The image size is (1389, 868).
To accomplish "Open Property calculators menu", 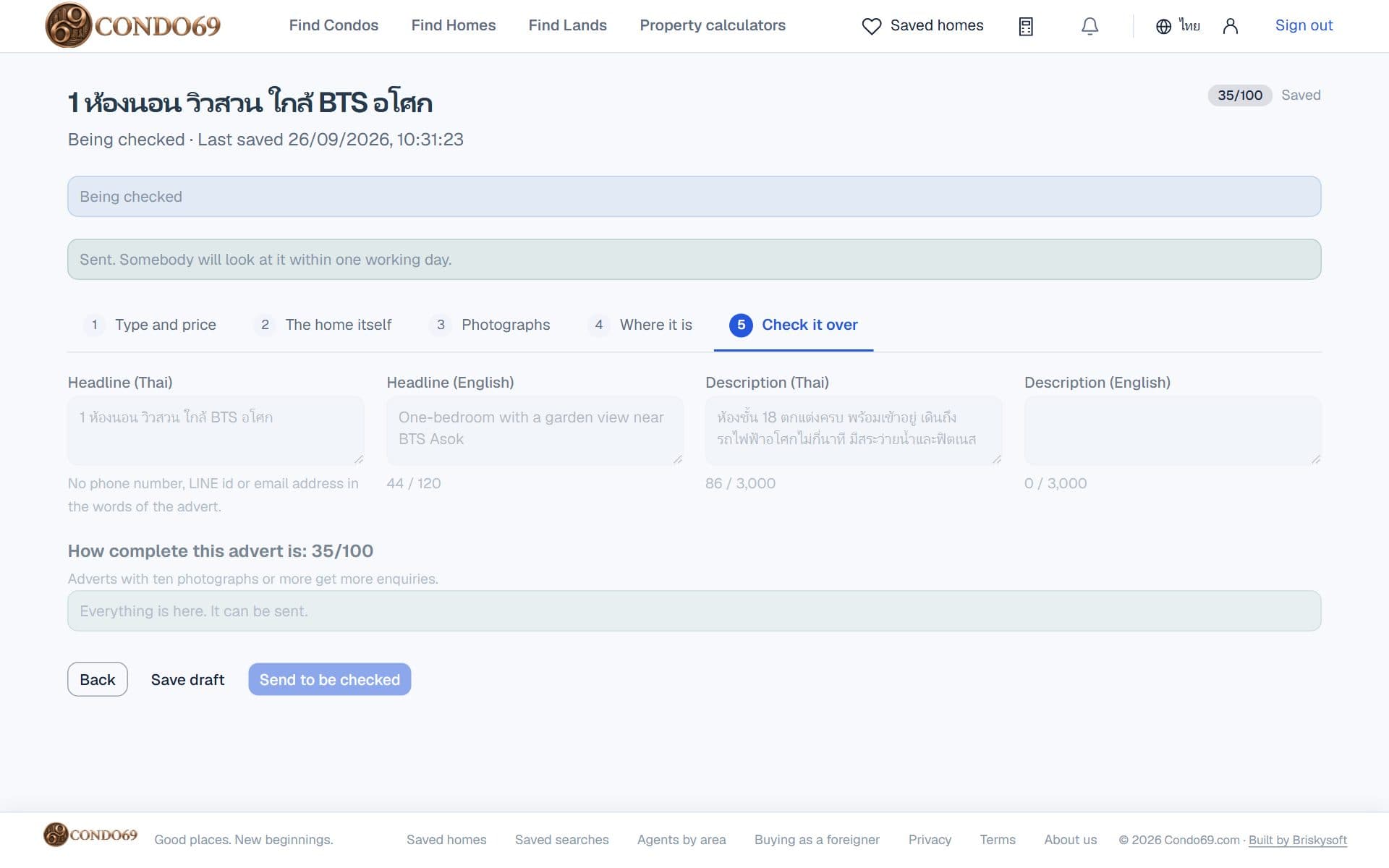I will pyautogui.click(x=713, y=25).
